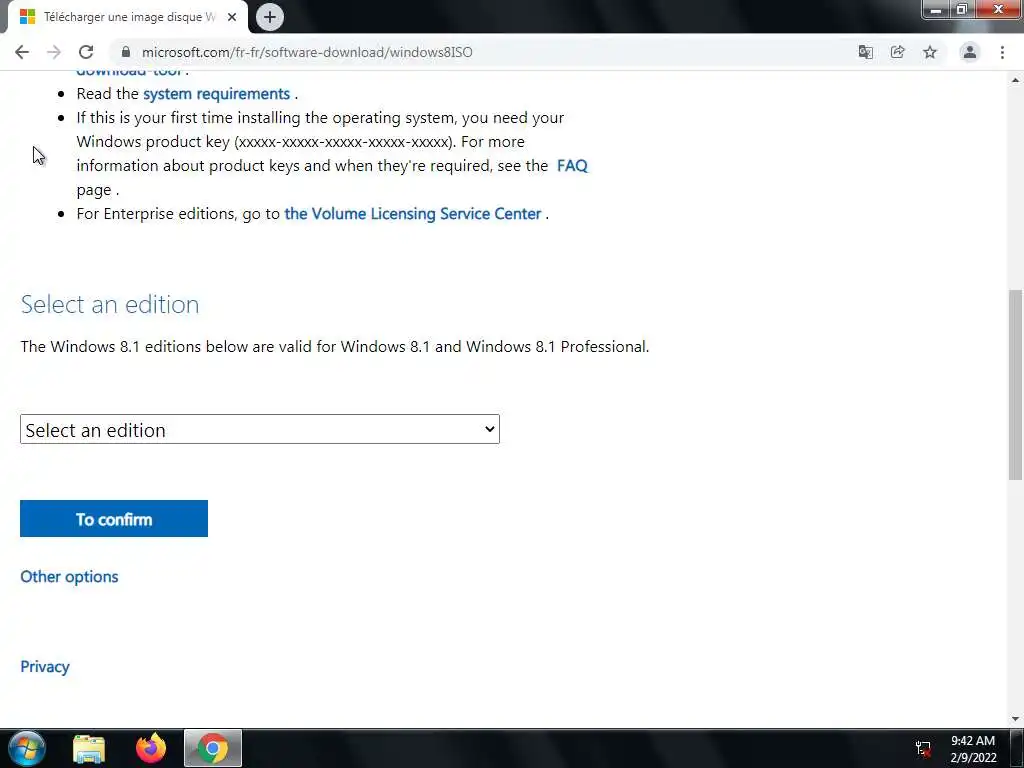This screenshot has width=1024, height=768.
Task: Open the Other options link
Action: (x=69, y=577)
